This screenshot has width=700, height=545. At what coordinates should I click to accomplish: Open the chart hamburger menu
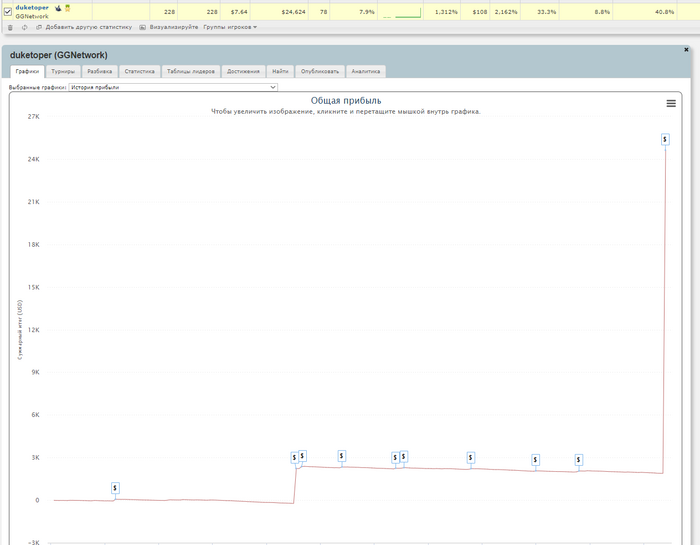coord(671,104)
